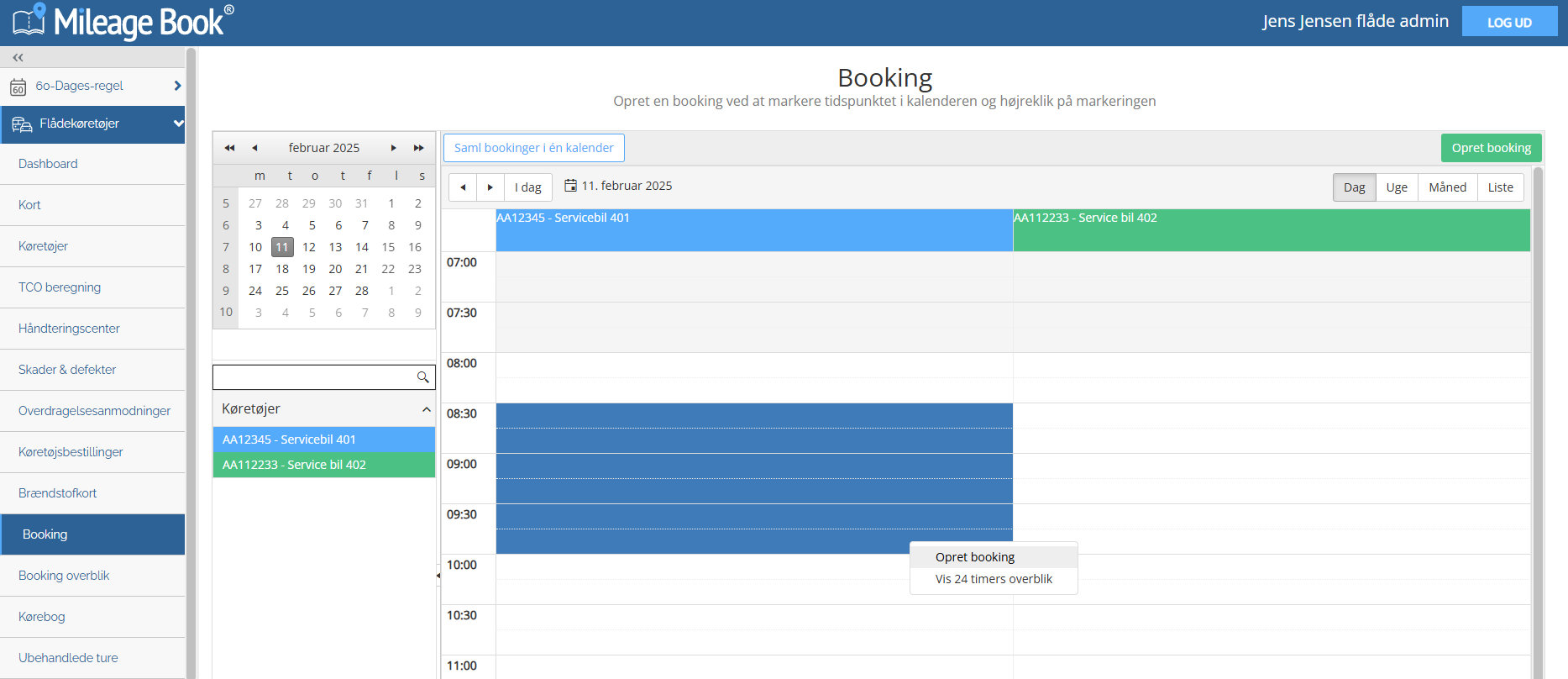Viewport: 1568px width, 679px height.
Task: Toggle vehicle AA12345 - Servicebil 401 in list
Action: [x=324, y=440]
